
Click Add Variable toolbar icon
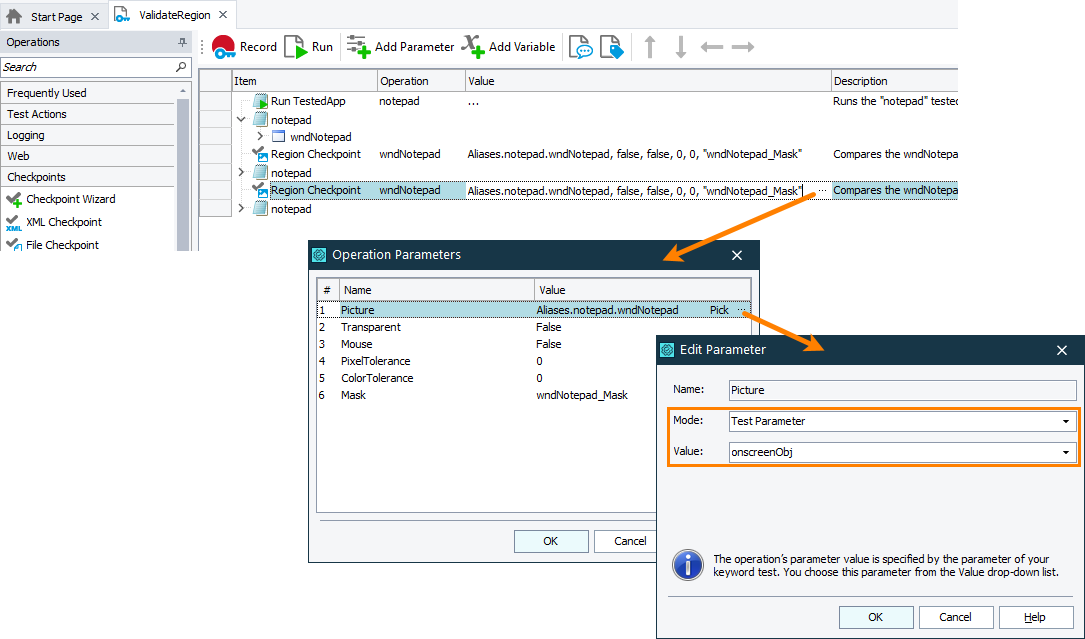tap(508, 47)
